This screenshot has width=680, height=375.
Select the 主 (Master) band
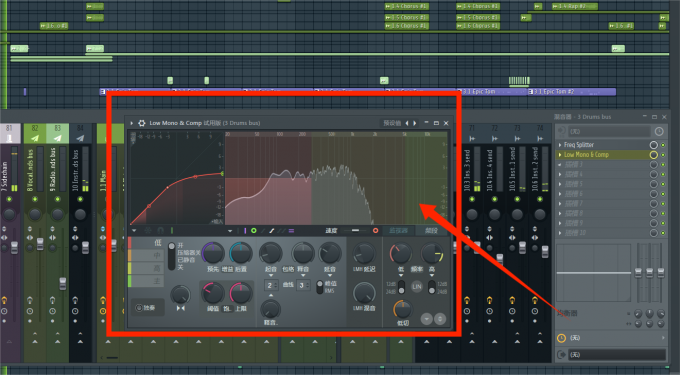coord(146,281)
